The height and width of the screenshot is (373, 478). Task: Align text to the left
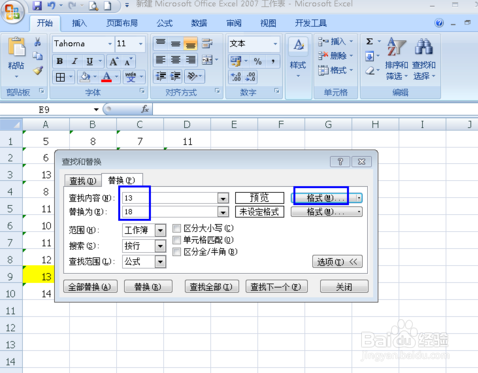point(160,60)
